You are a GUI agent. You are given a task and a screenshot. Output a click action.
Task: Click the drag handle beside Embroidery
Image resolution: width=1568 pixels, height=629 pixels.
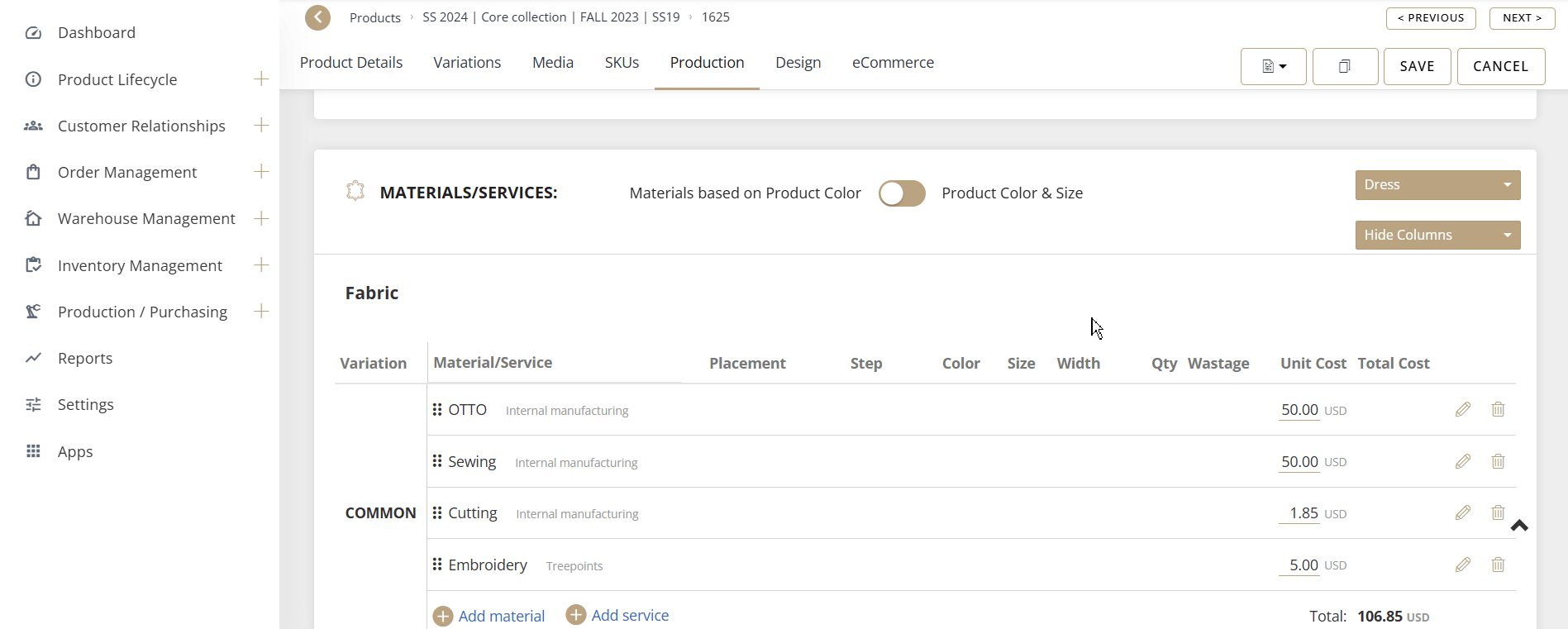(x=437, y=565)
